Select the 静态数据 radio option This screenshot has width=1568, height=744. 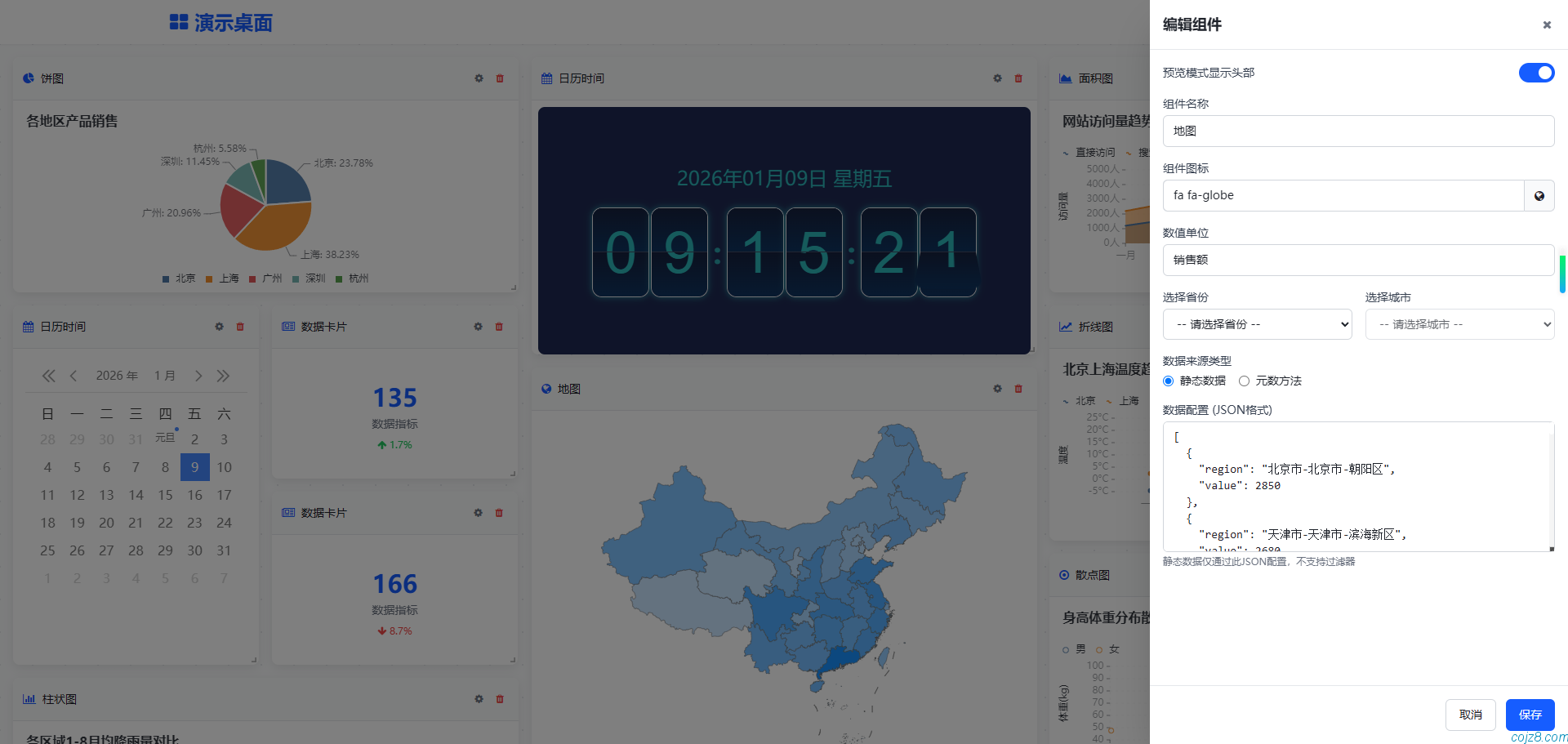1168,381
